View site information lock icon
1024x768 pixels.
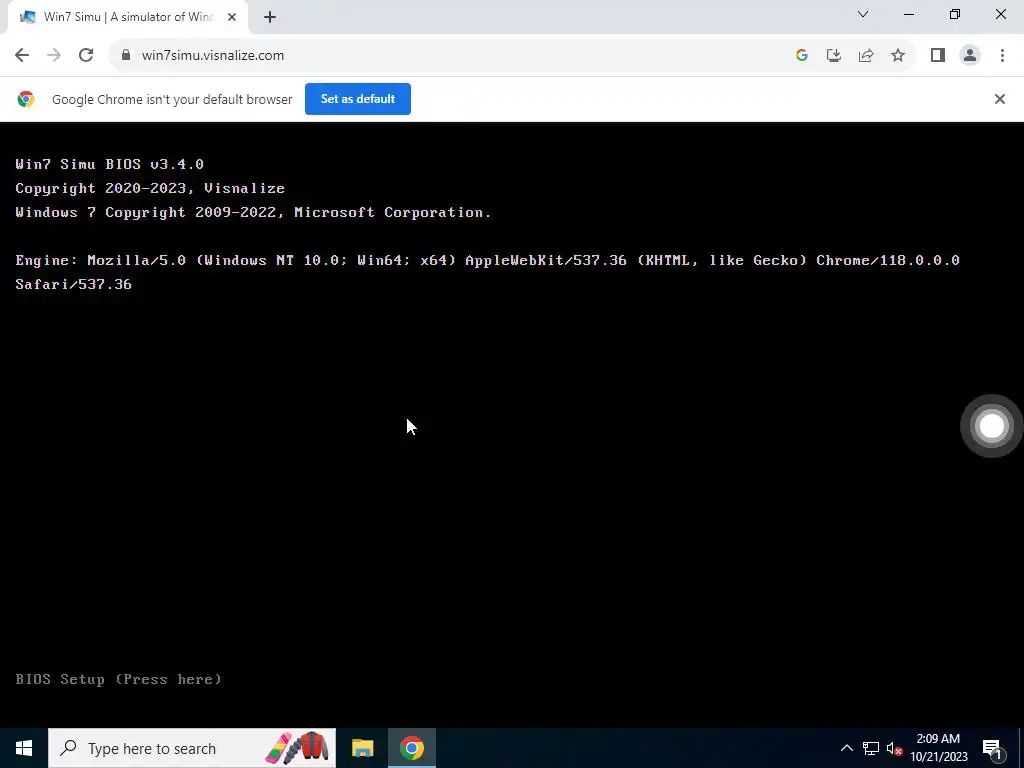click(126, 56)
